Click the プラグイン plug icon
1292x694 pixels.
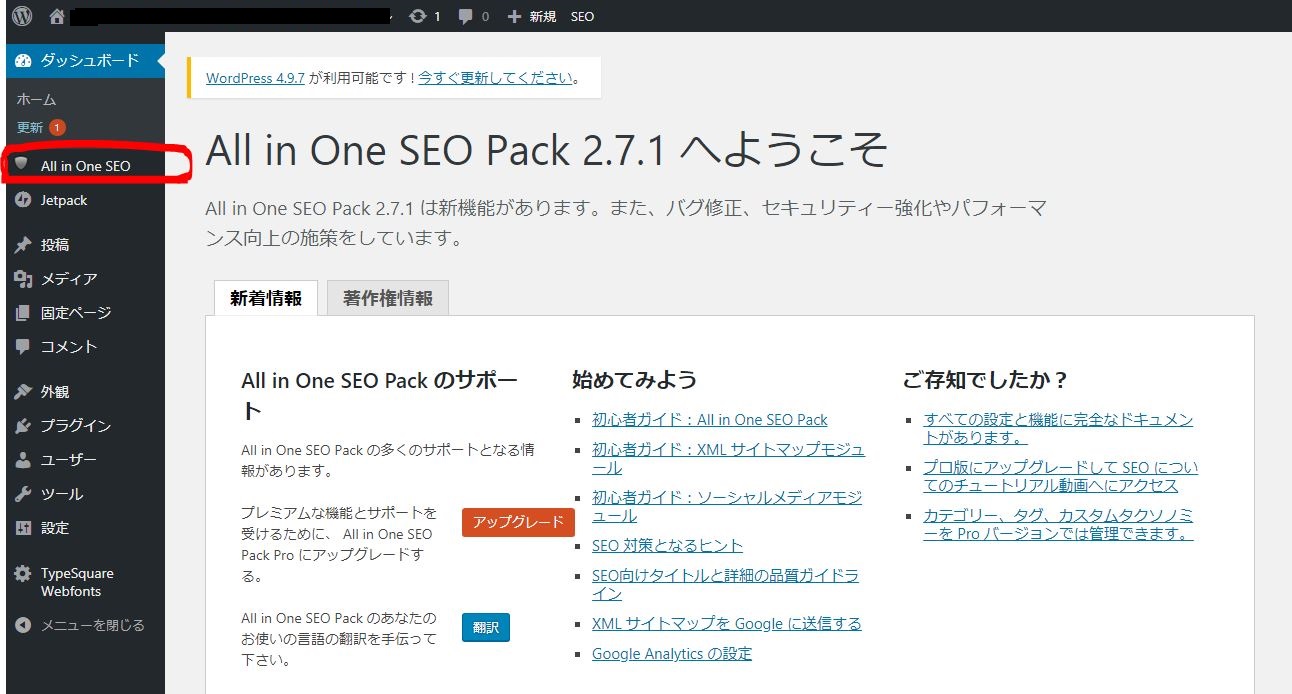pyautogui.click(x=23, y=426)
